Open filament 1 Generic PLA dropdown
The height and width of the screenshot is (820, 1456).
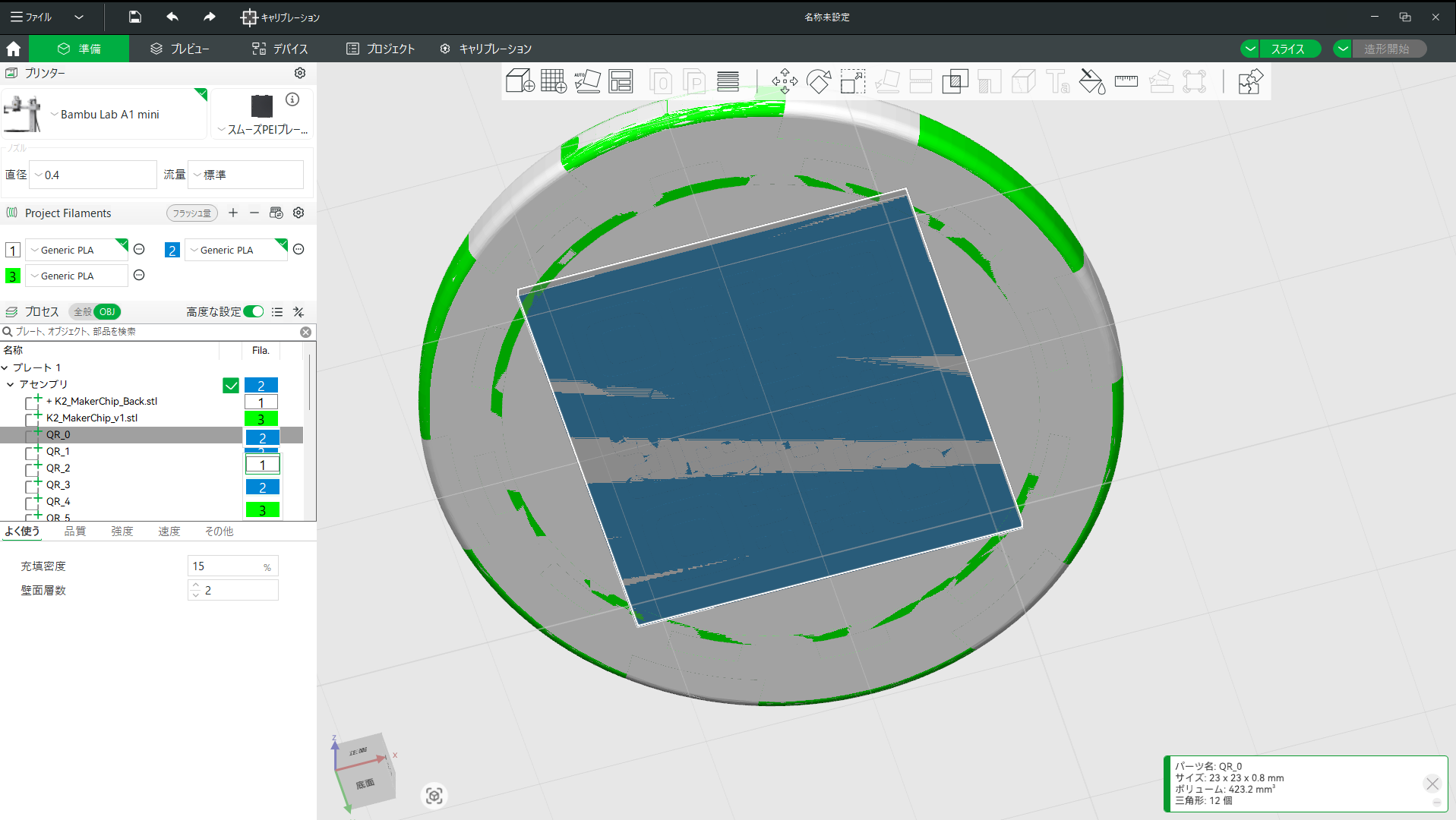(x=77, y=250)
